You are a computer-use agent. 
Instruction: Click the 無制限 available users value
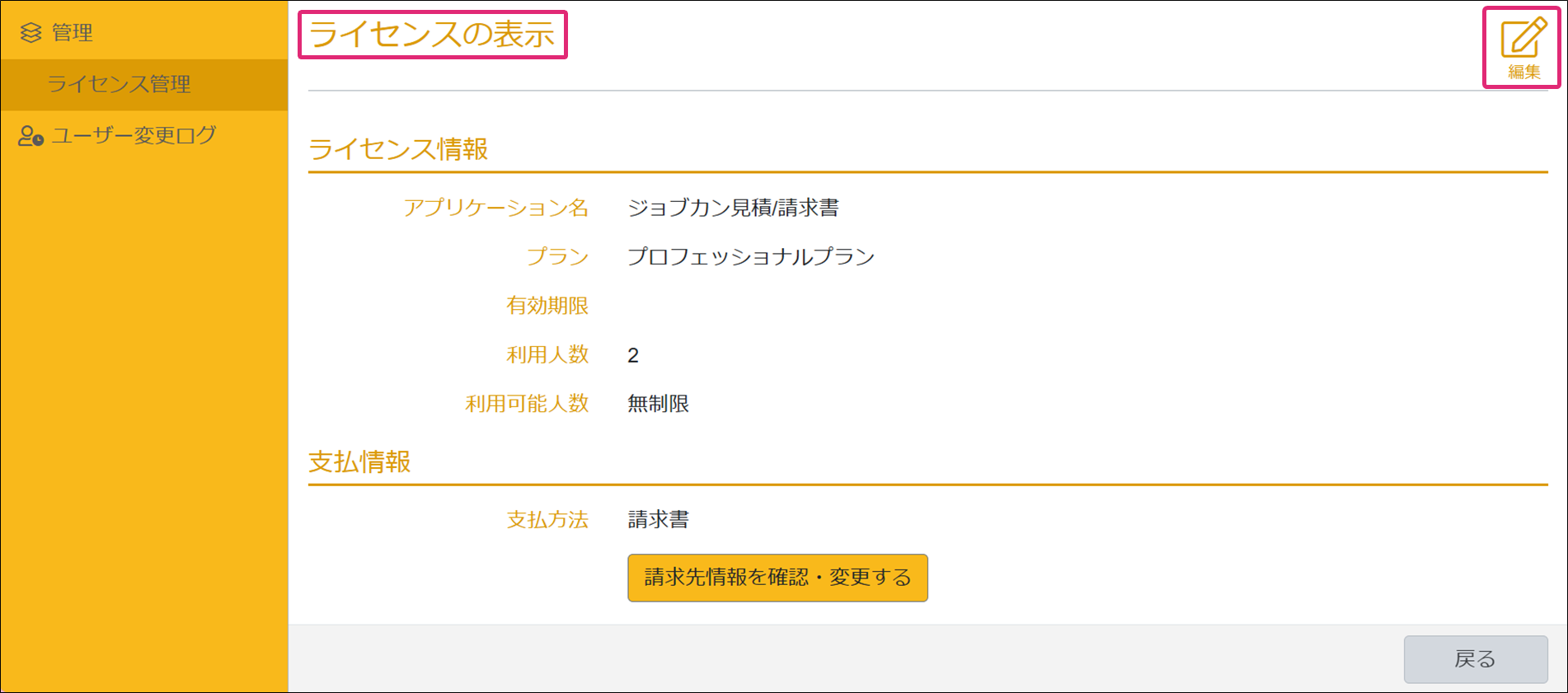pyautogui.click(x=658, y=404)
